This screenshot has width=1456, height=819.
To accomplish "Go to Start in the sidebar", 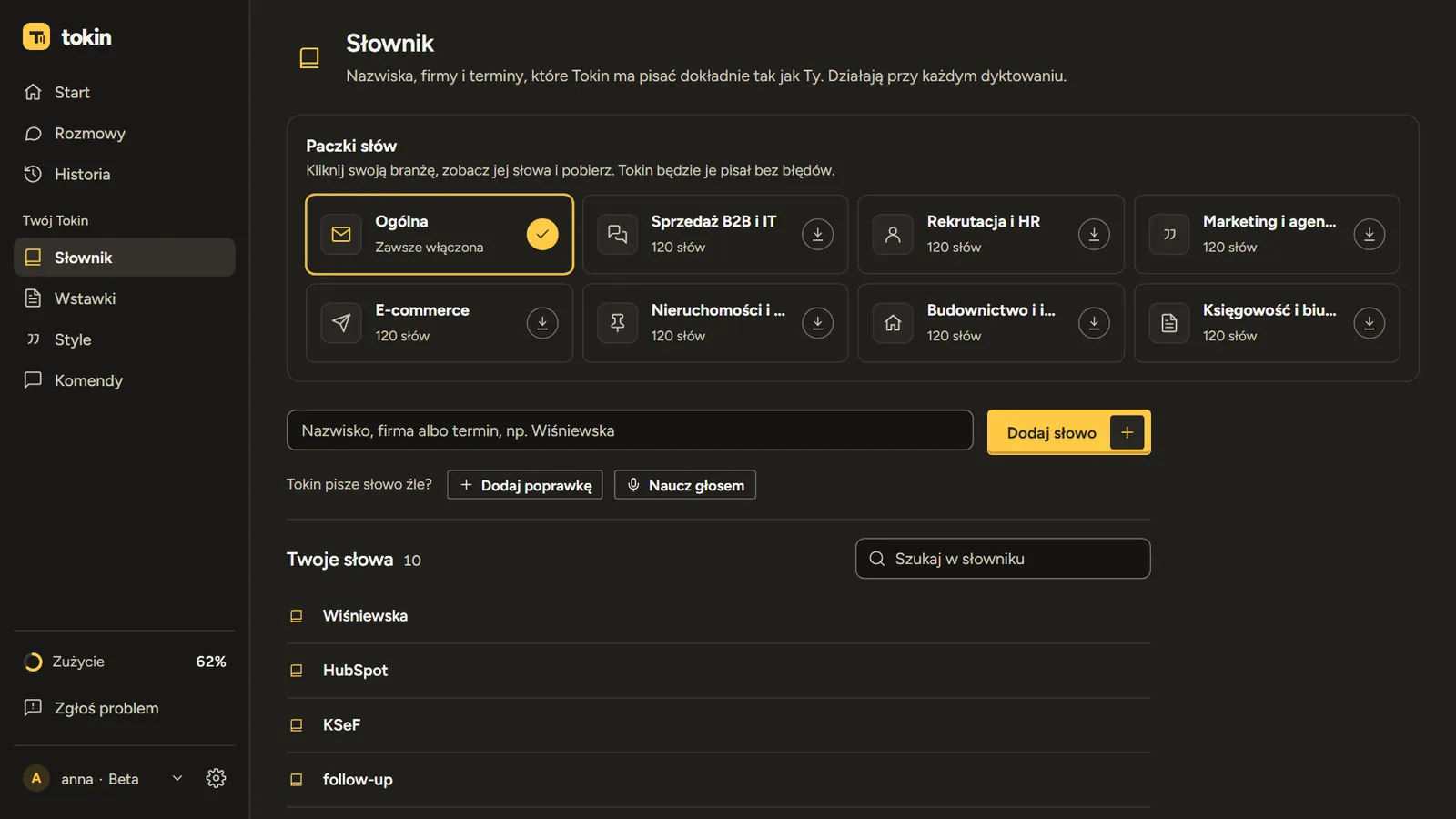I will pyautogui.click(x=125, y=92).
